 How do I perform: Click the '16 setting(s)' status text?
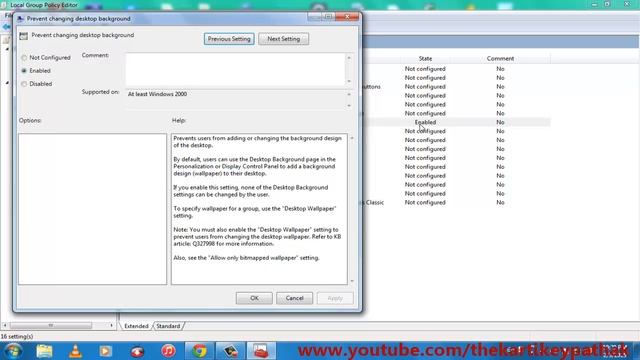tap(17, 336)
